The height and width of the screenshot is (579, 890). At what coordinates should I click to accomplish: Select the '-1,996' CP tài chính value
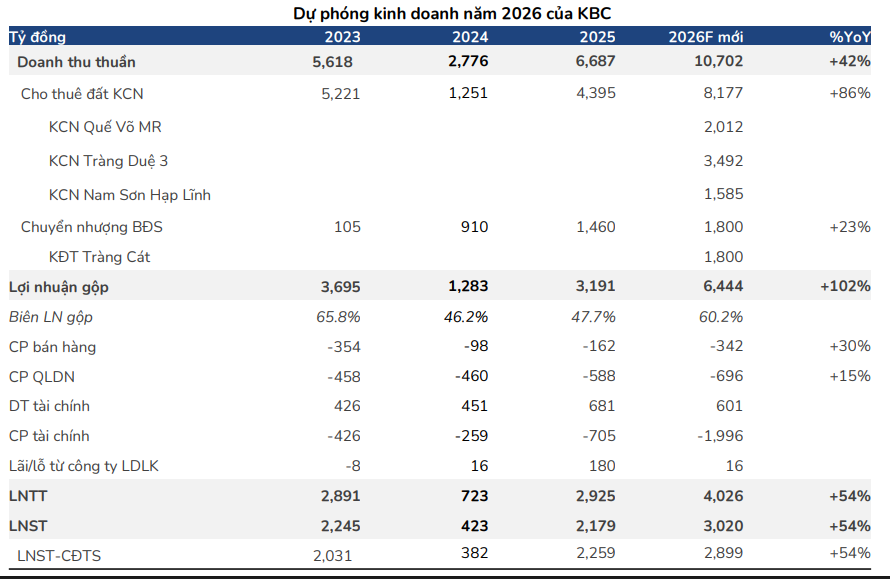coord(718,436)
